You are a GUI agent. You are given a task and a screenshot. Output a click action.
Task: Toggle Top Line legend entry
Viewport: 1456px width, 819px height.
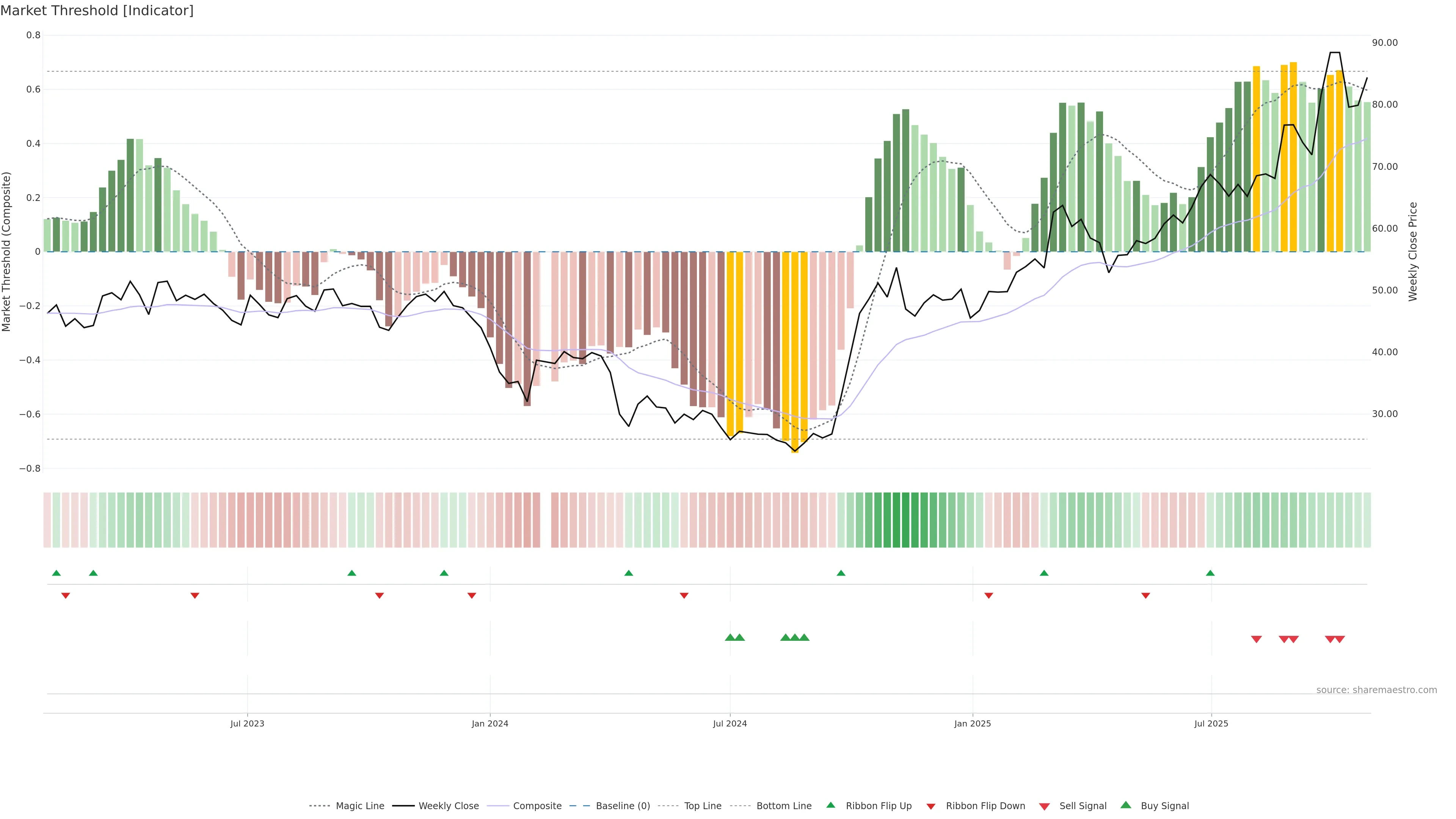(x=703, y=806)
